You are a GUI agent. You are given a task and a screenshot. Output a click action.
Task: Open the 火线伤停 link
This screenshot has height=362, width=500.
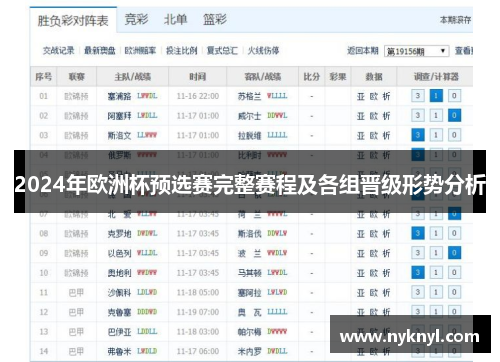(263, 51)
